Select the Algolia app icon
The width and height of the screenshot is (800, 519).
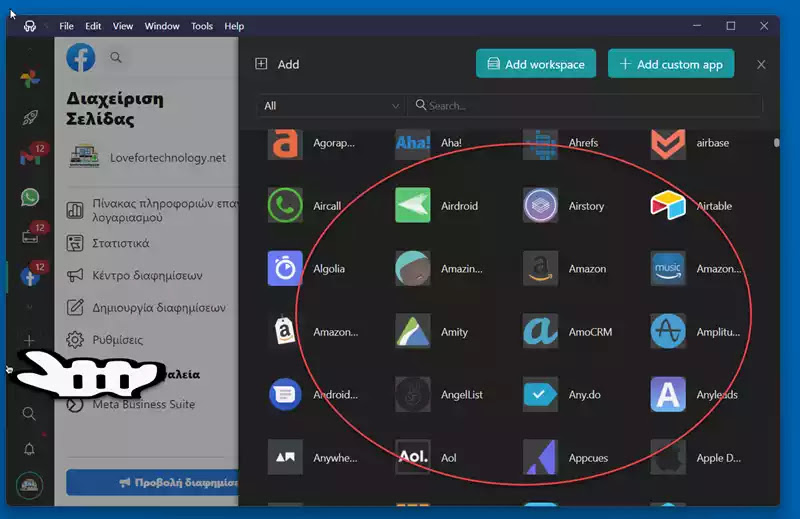[x=285, y=268]
